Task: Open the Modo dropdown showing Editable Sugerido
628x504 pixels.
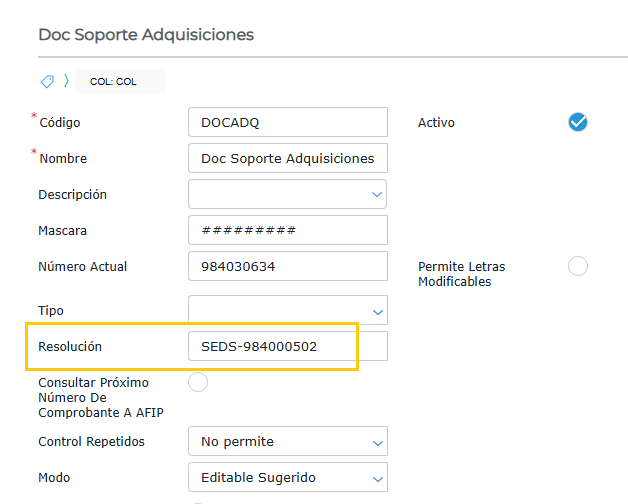Action: pyautogui.click(x=287, y=477)
